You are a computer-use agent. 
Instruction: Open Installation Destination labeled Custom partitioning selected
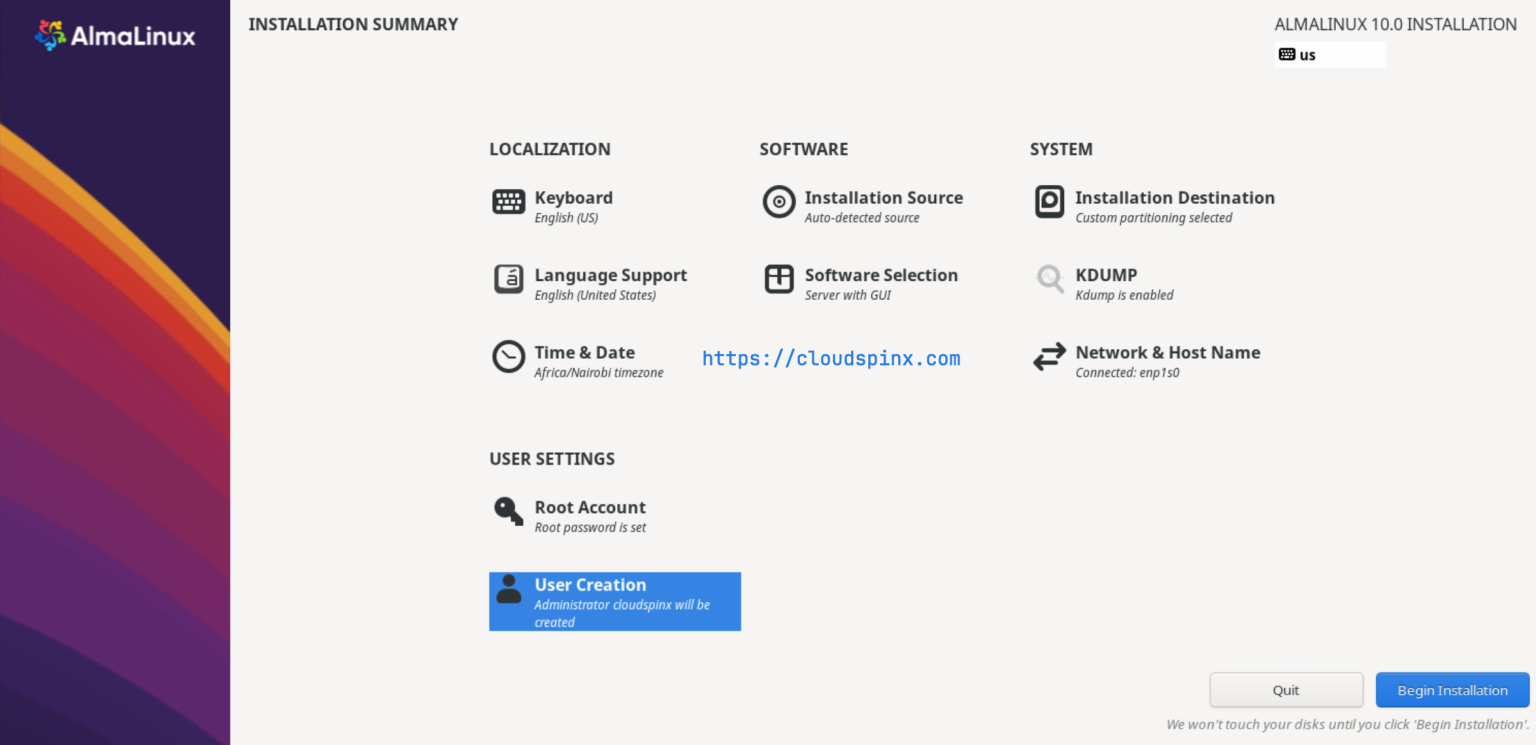(x=1175, y=206)
